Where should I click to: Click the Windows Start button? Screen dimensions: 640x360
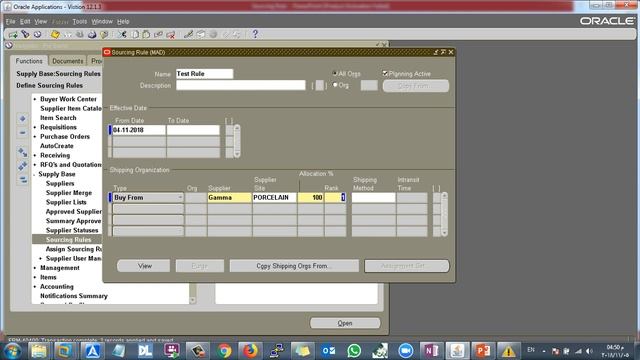tap(12, 351)
